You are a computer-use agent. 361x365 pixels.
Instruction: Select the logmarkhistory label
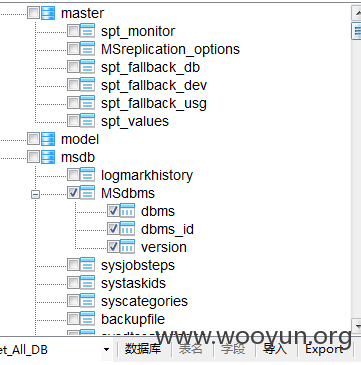(x=147, y=175)
